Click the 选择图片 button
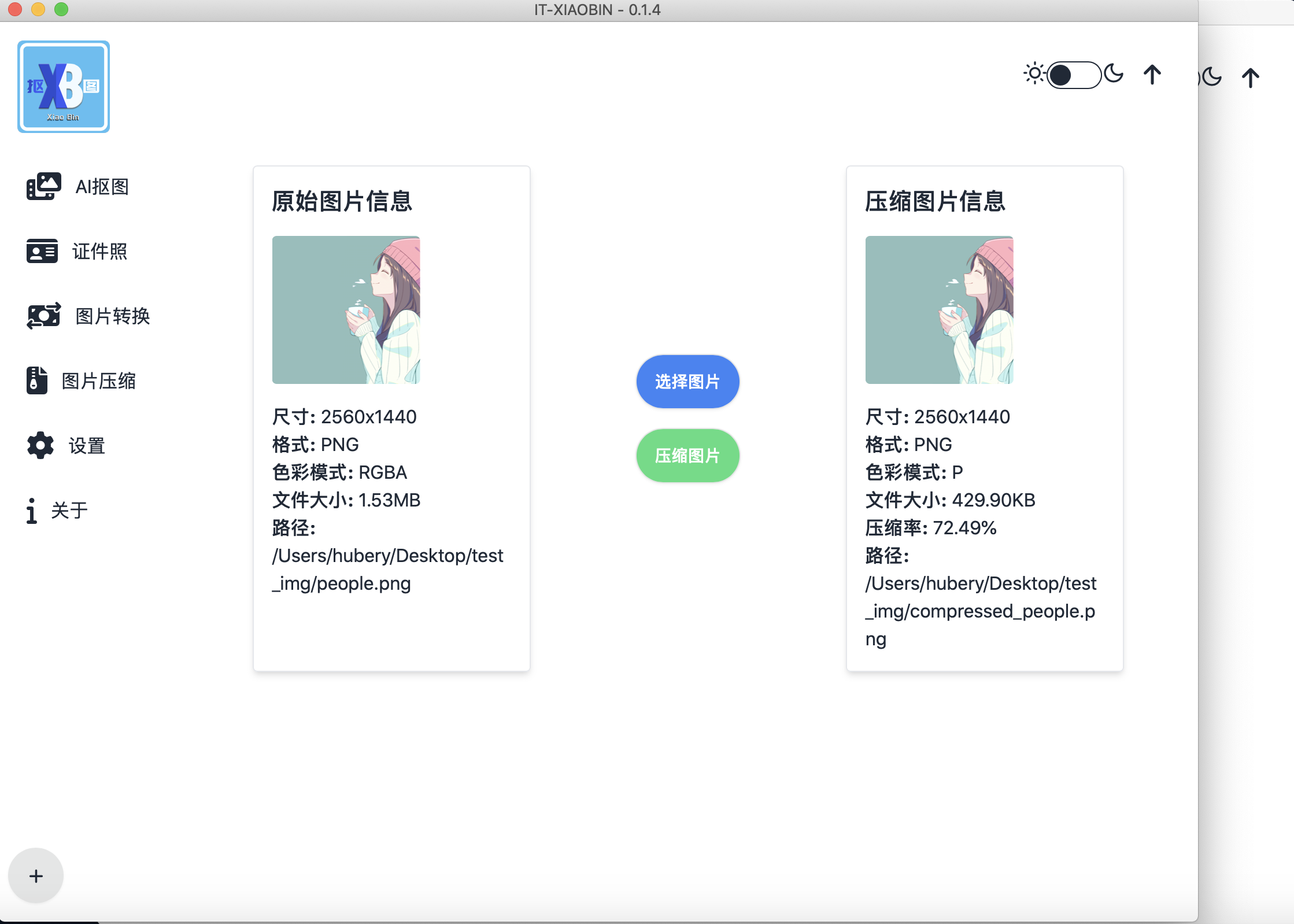Image resolution: width=1294 pixels, height=924 pixels. coord(687,382)
